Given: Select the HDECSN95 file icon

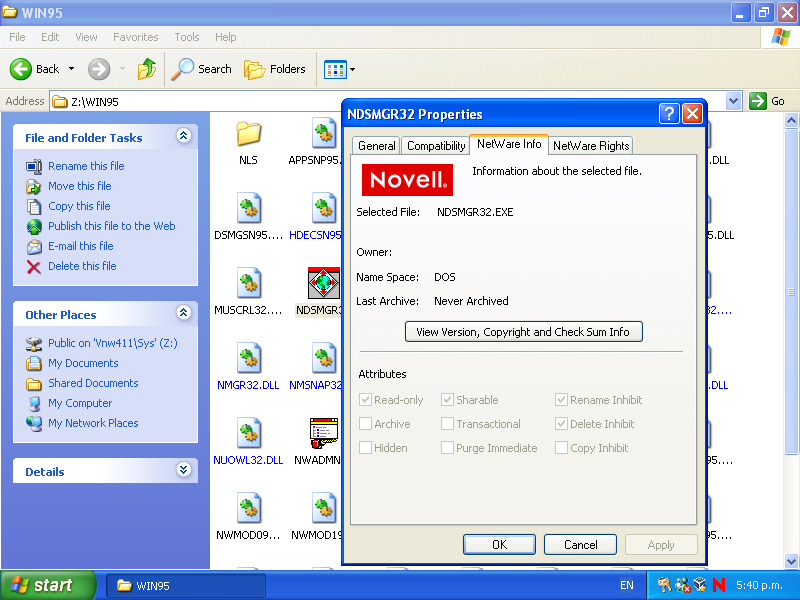Looking at the screenshot, I should [x=324, y=208].
